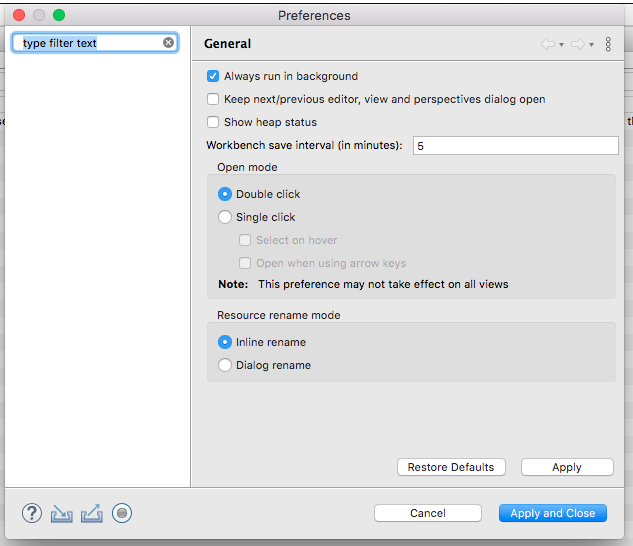Screen dimensions: 633x546
Task: Click the export preferences icon
Action: [92, 513]
